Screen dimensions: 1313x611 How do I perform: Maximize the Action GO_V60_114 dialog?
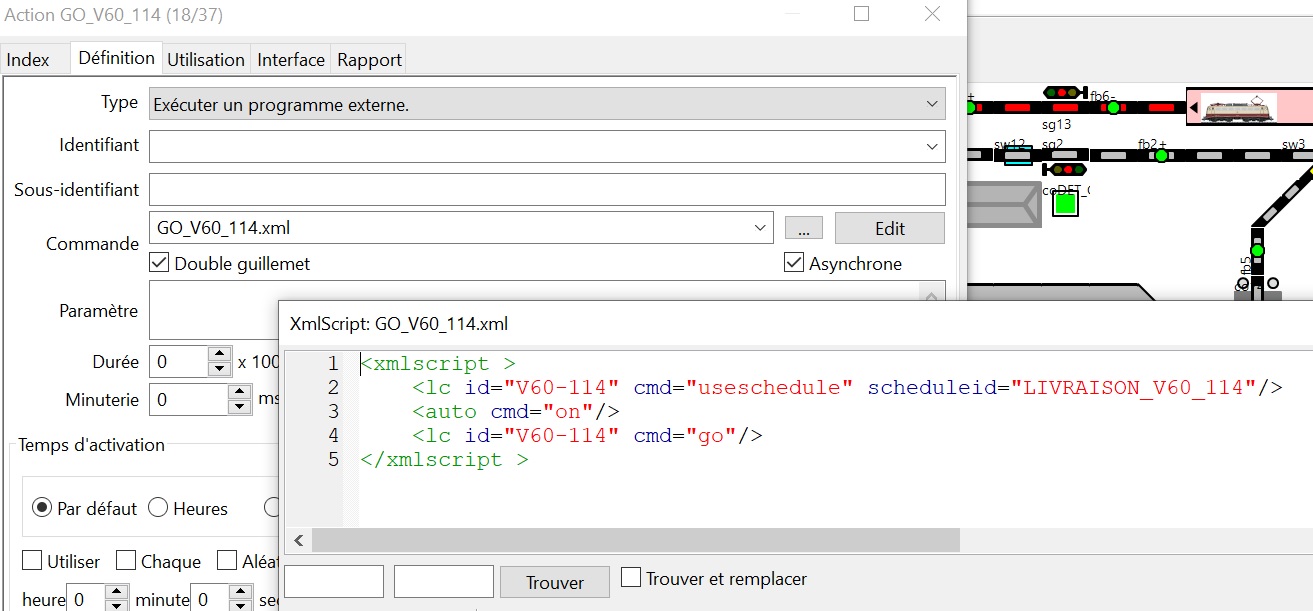[x=861, y=14]
